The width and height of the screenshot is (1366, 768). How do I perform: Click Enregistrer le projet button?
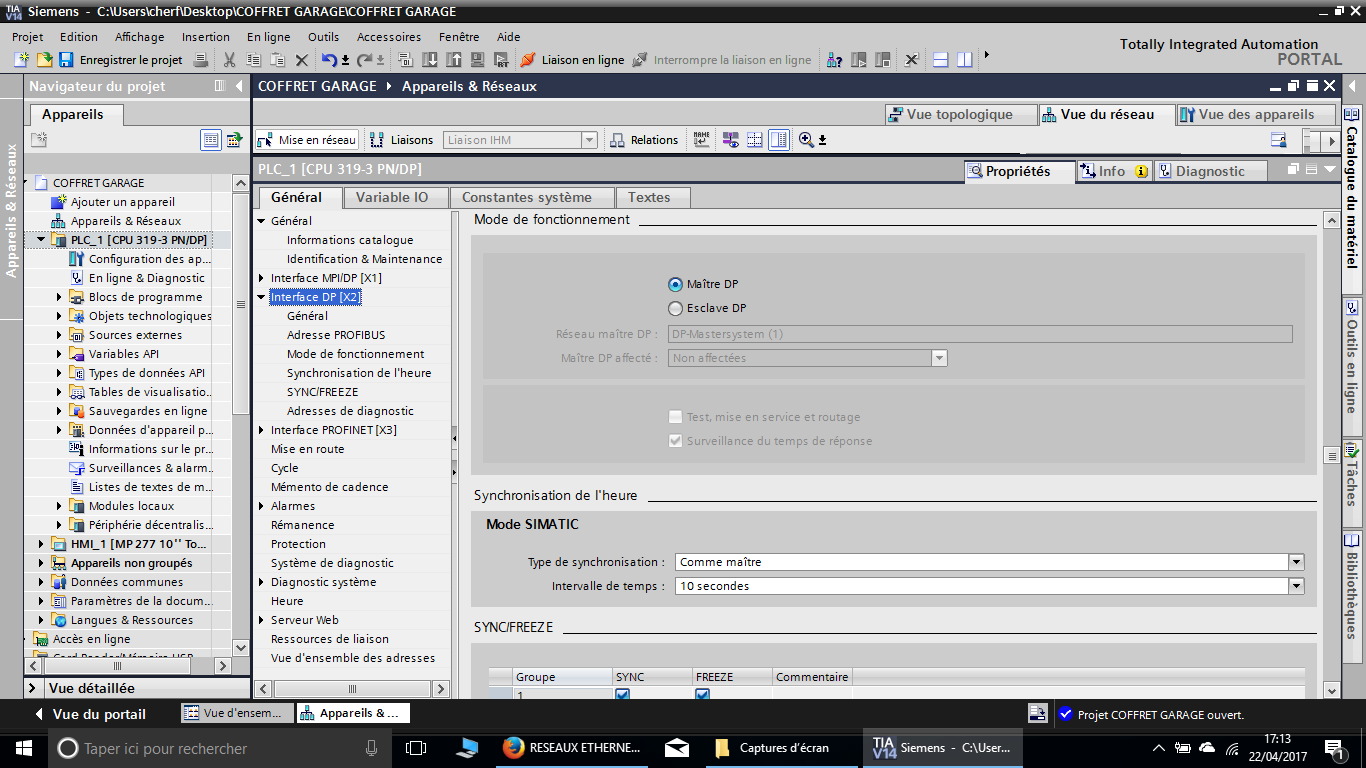(120, 60)
